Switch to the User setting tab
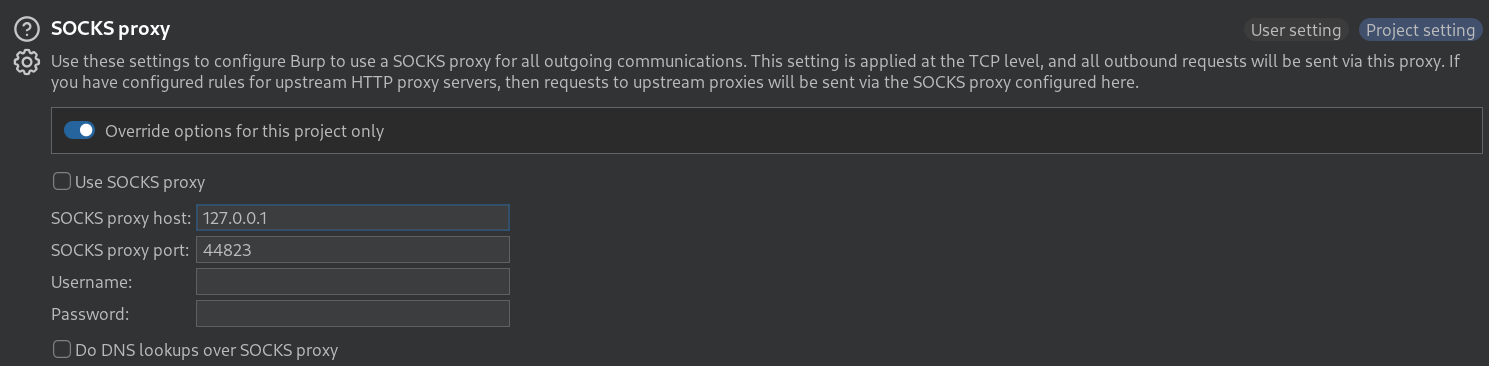 pos(1295,30)
